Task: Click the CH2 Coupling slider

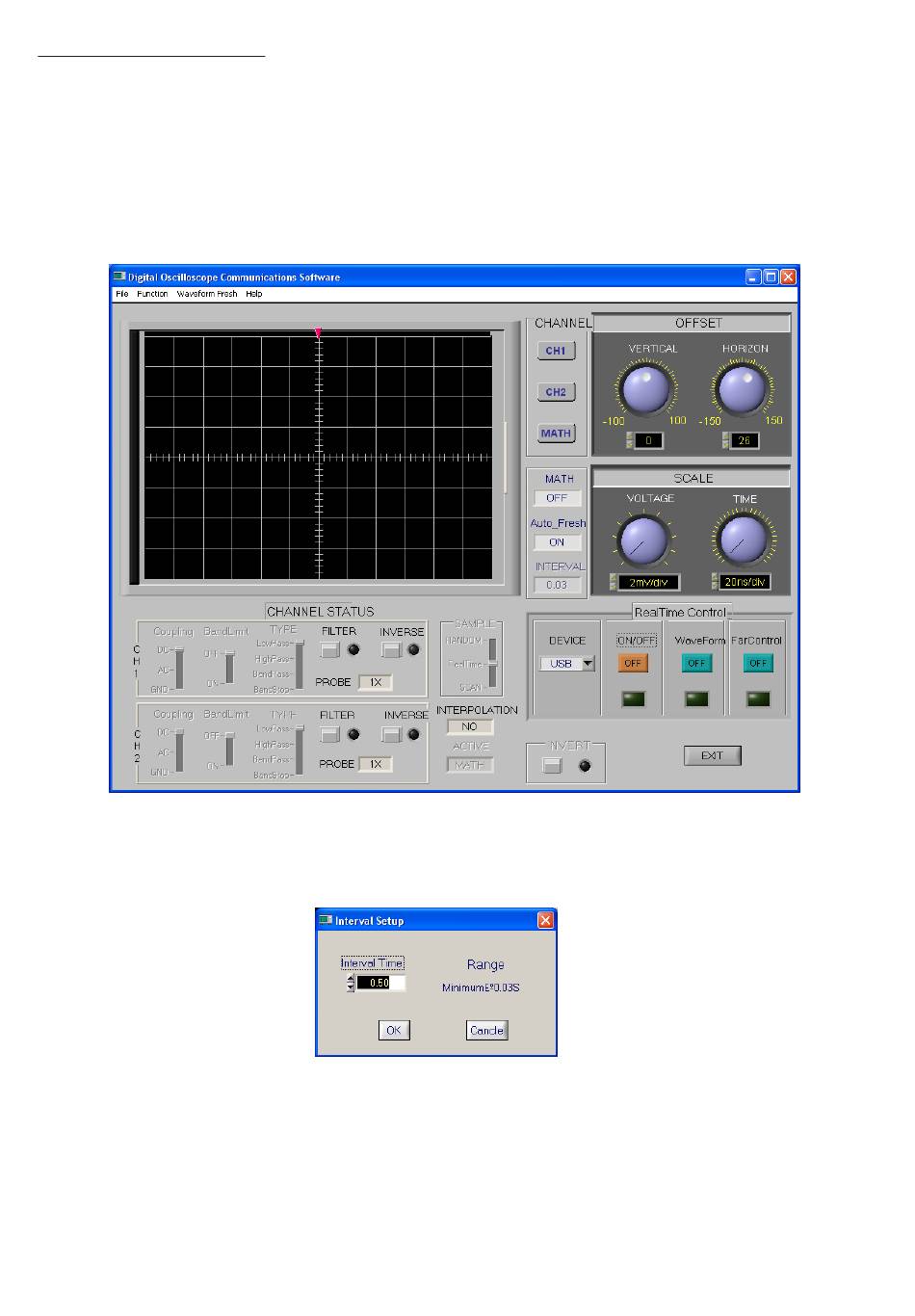Action: click(x=179, y=751)
